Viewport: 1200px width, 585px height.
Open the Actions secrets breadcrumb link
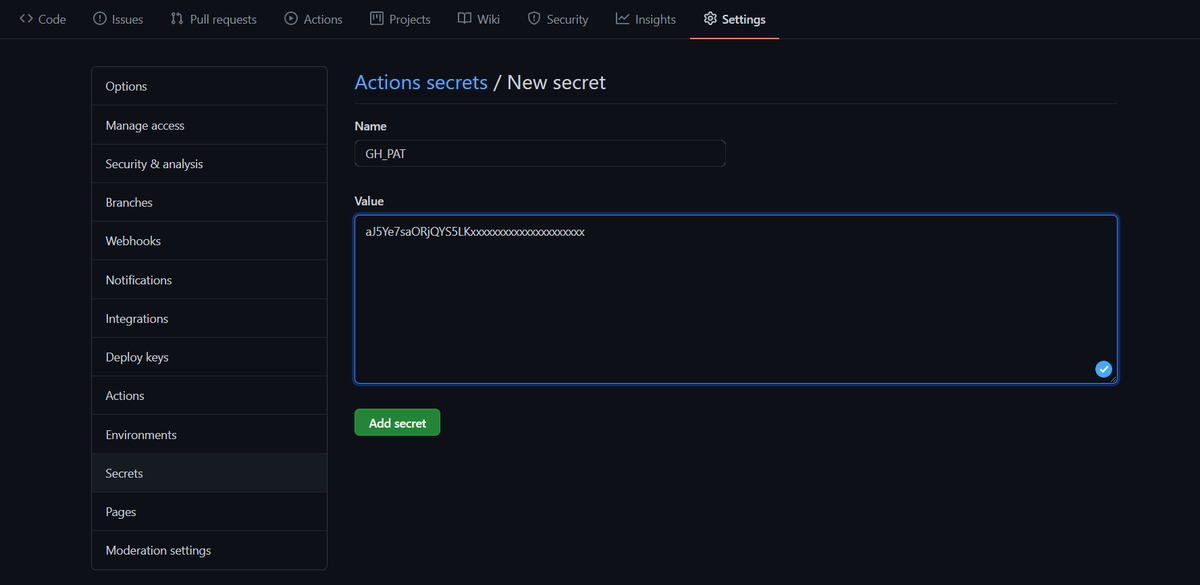coord(420,82)
